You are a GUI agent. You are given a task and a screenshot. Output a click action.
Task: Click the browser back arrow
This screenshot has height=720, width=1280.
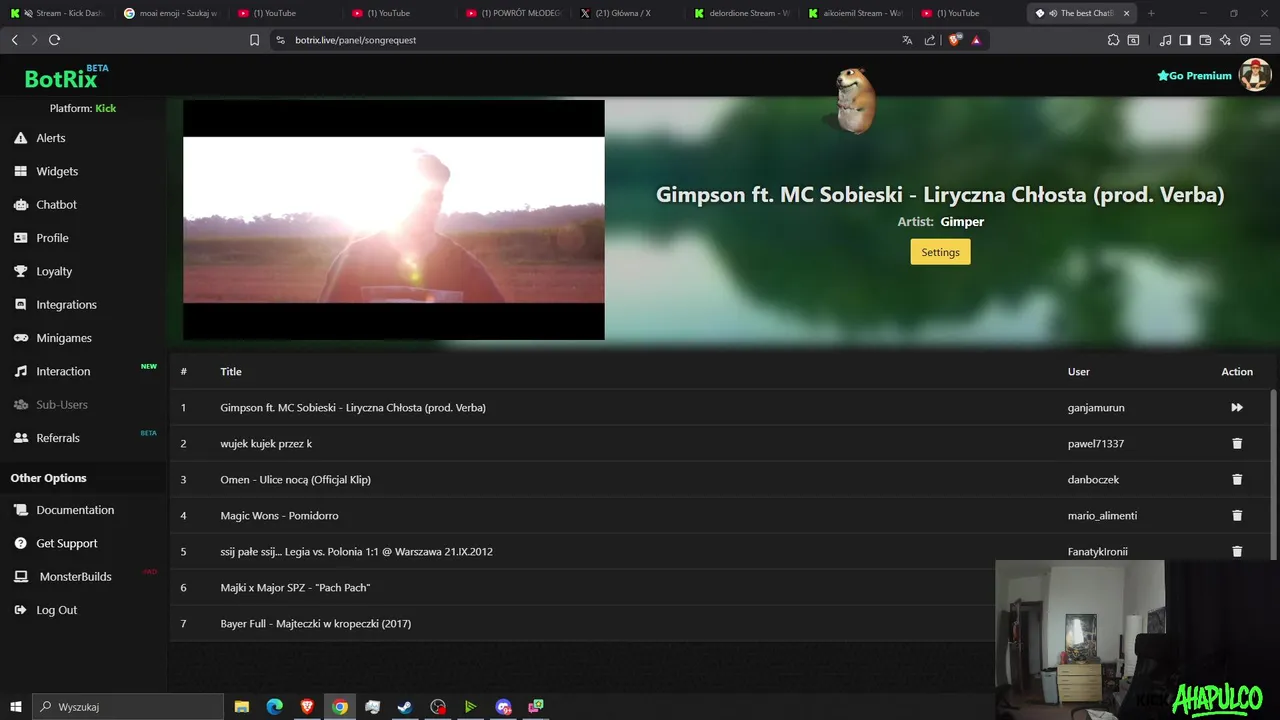(14, 40)
